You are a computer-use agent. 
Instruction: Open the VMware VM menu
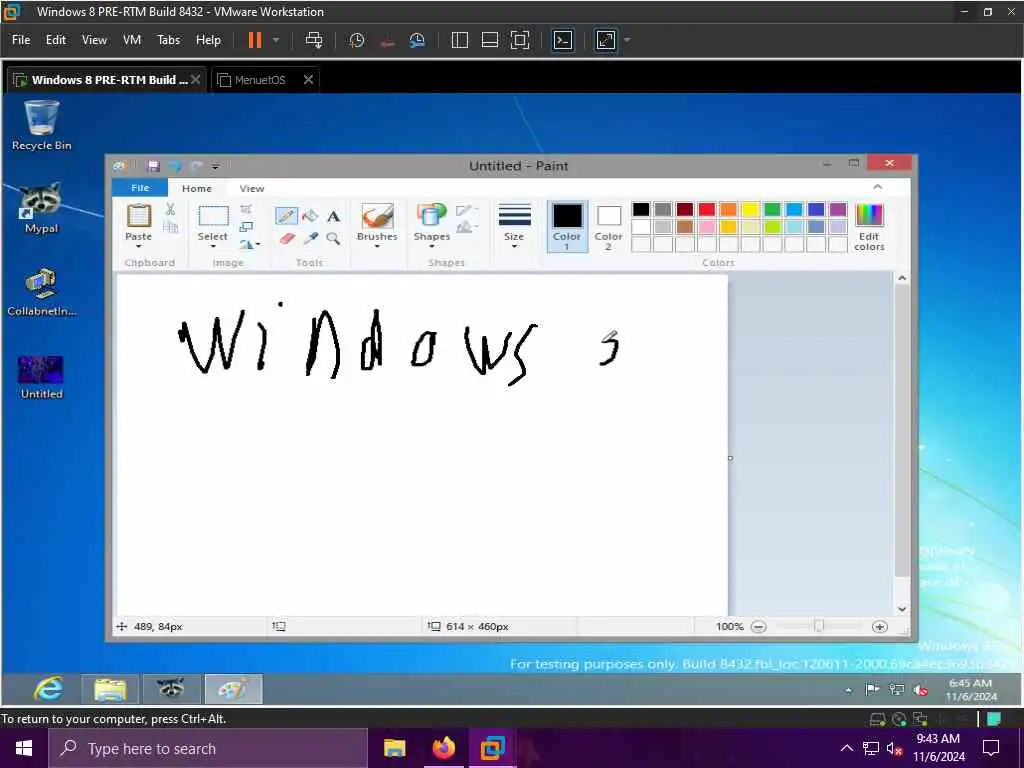pyautogui.click(x=132, y=40)
